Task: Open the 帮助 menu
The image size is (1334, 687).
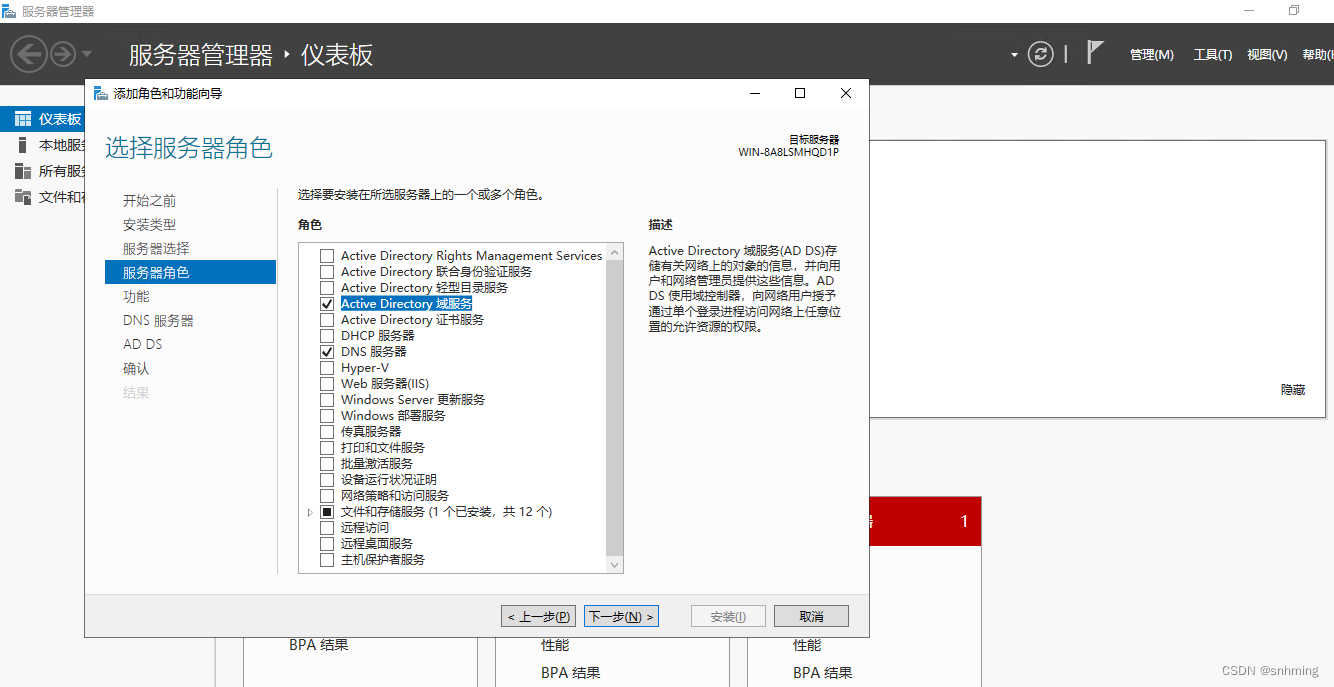Action: 1318,55
